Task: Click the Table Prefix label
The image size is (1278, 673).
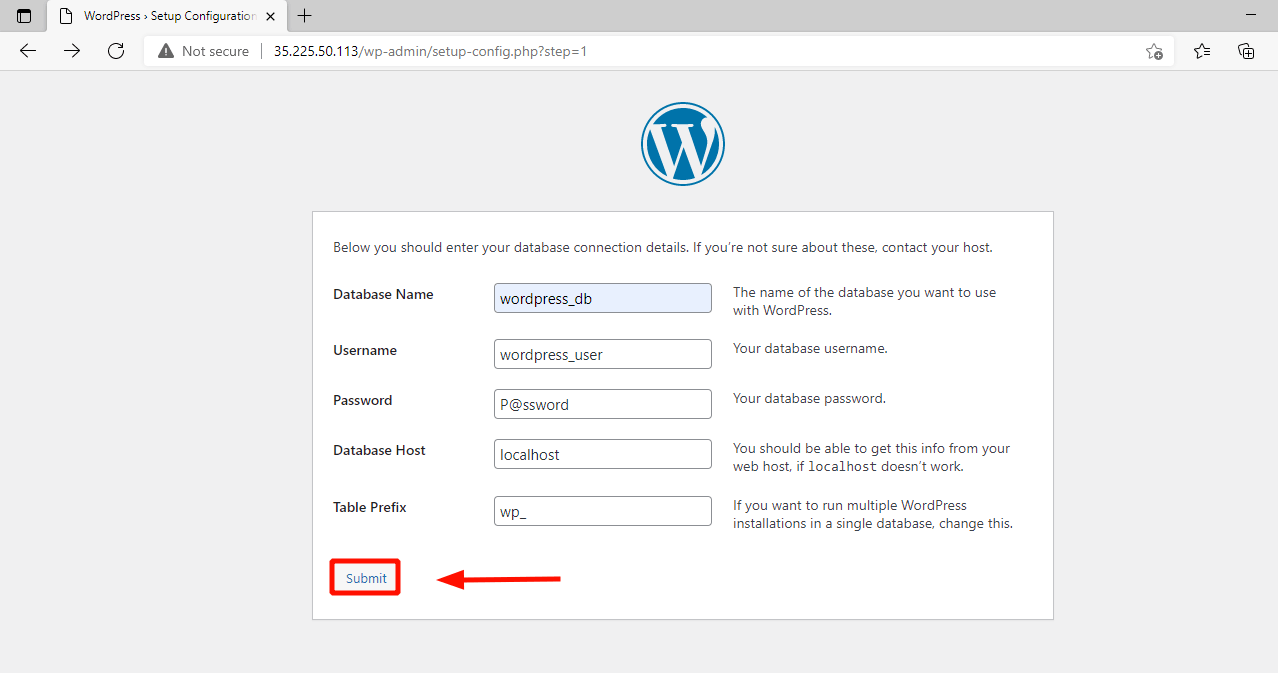Action: tap(370, 508)
